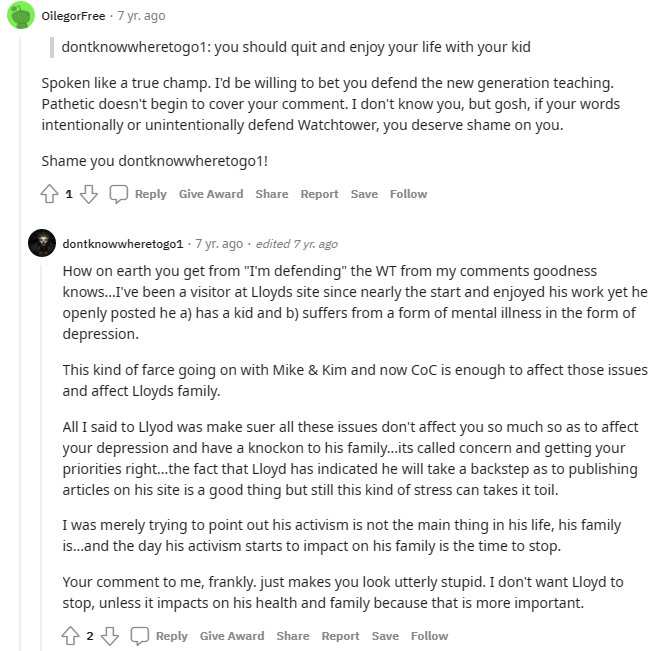Report dontknowwheretogo1's reply
Viewport: 667px width, 651px height.
pyautogui.click(x=340, y=636)
